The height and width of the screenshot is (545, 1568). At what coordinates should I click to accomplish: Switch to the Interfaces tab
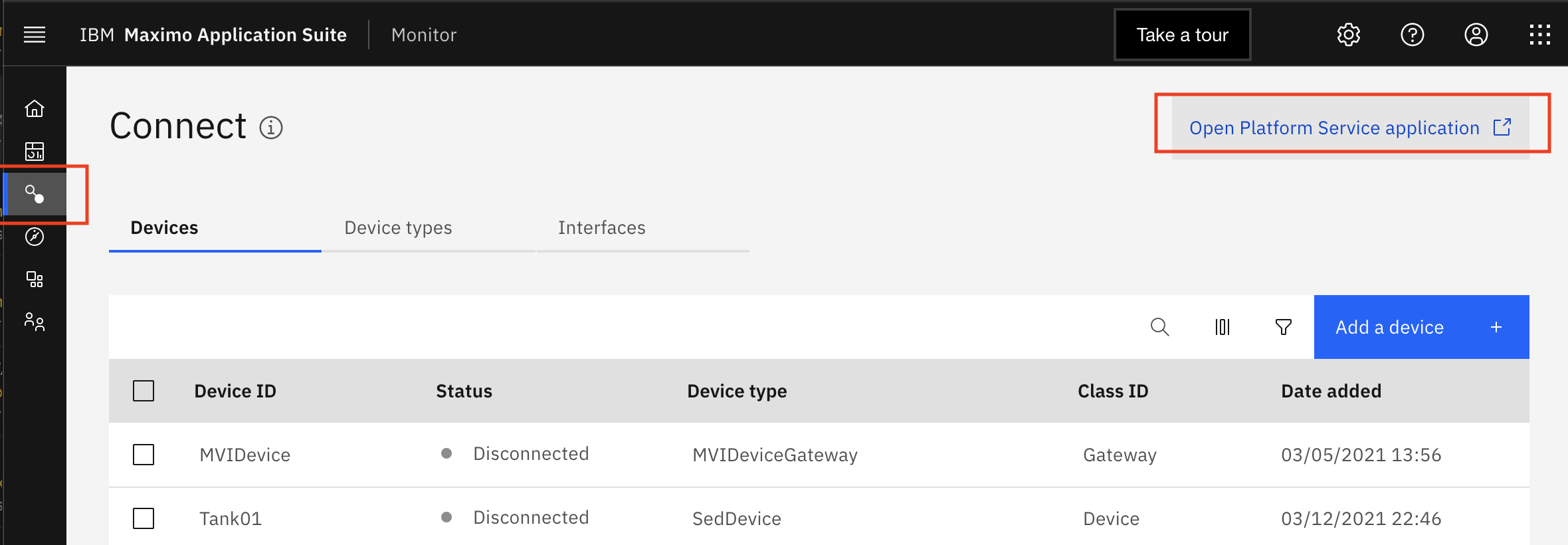pos(643,228)
